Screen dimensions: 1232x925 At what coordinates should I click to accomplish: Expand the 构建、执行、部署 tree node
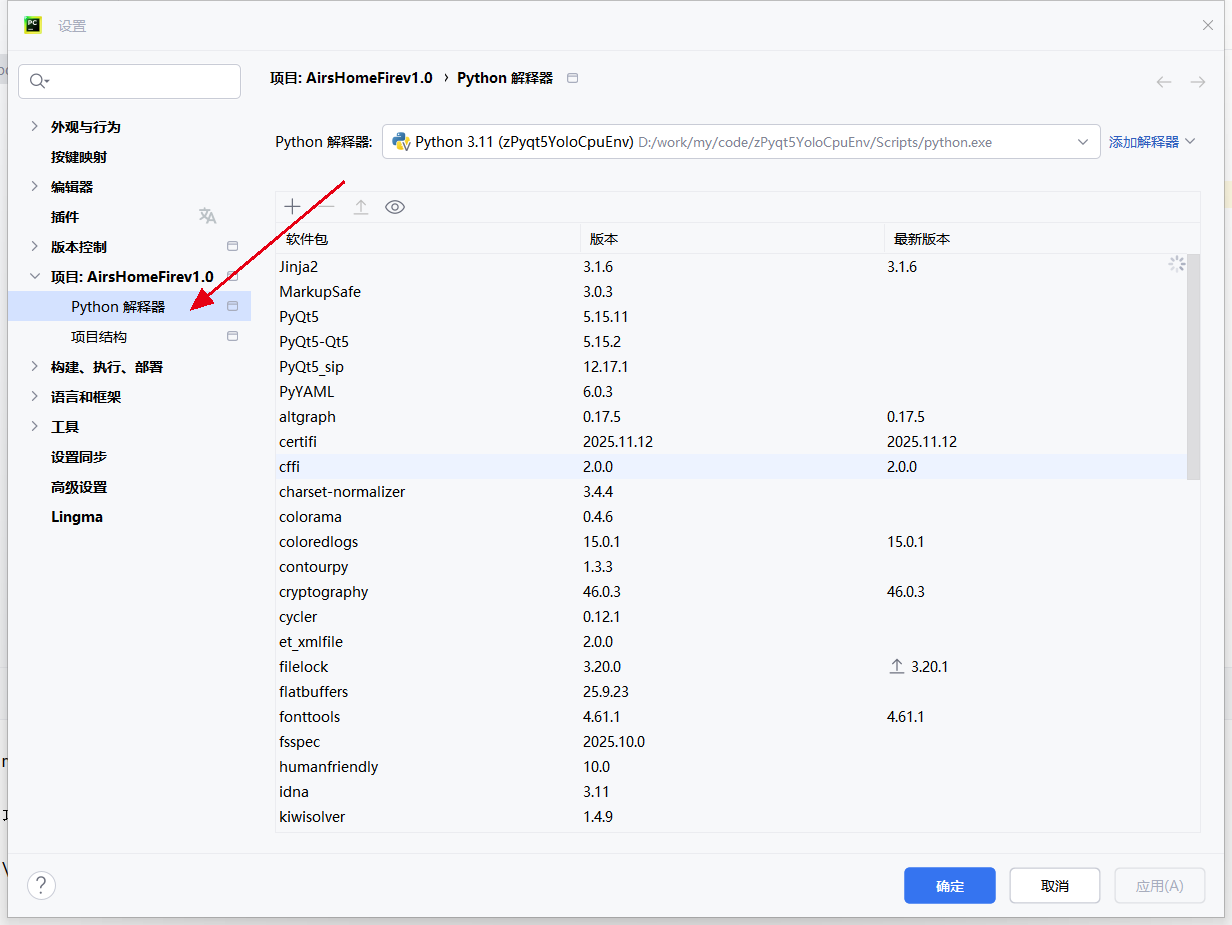(x=35, y=366)
